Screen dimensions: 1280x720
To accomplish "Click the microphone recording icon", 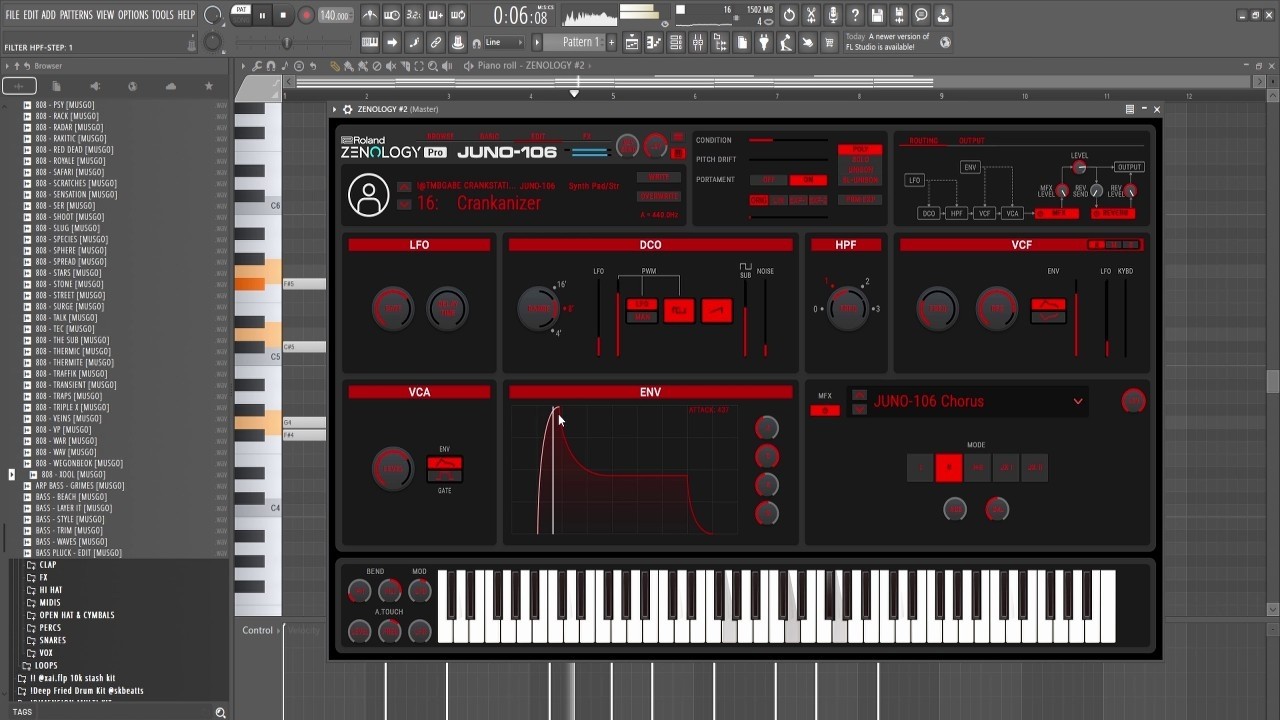I will pos(833,15).
